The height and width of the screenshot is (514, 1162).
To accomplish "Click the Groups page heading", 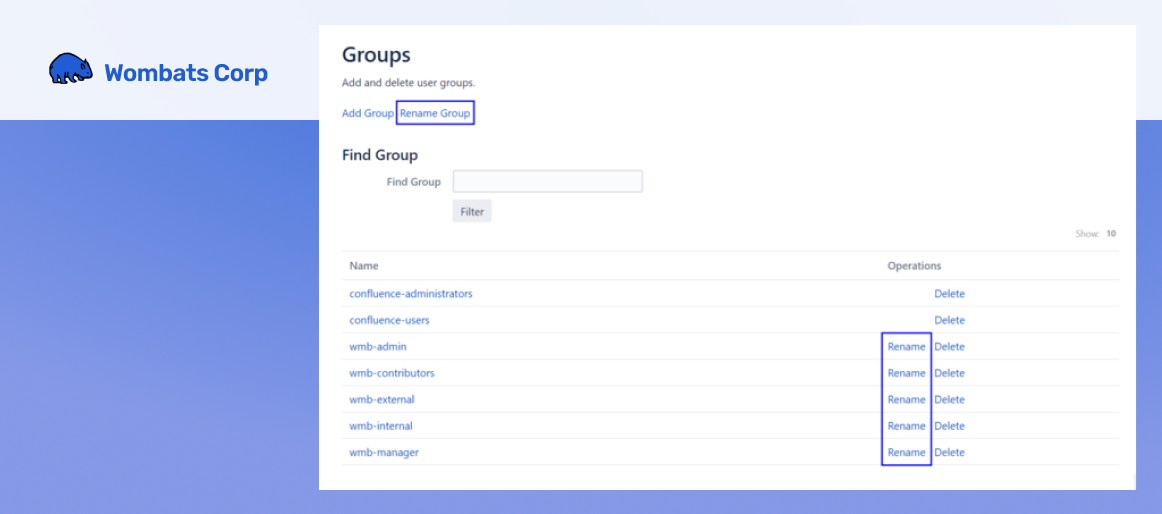I will click(x=376, y=55).
